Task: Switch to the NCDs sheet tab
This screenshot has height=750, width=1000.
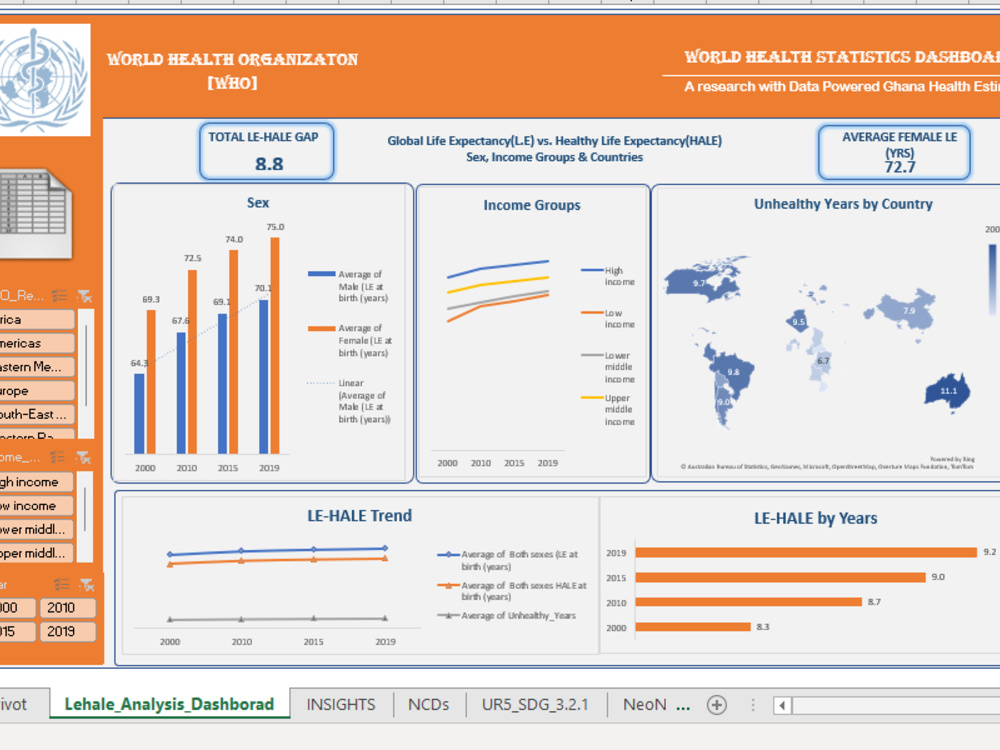Action: 429,705
